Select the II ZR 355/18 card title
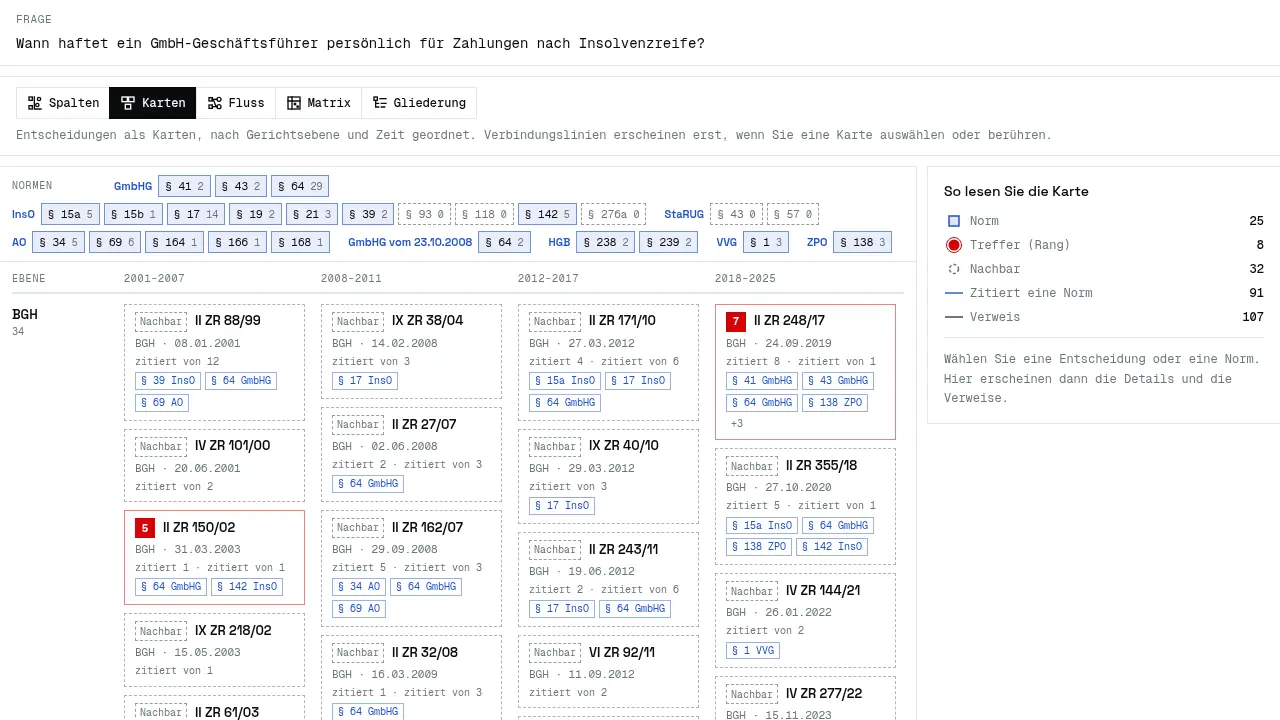 822,466
